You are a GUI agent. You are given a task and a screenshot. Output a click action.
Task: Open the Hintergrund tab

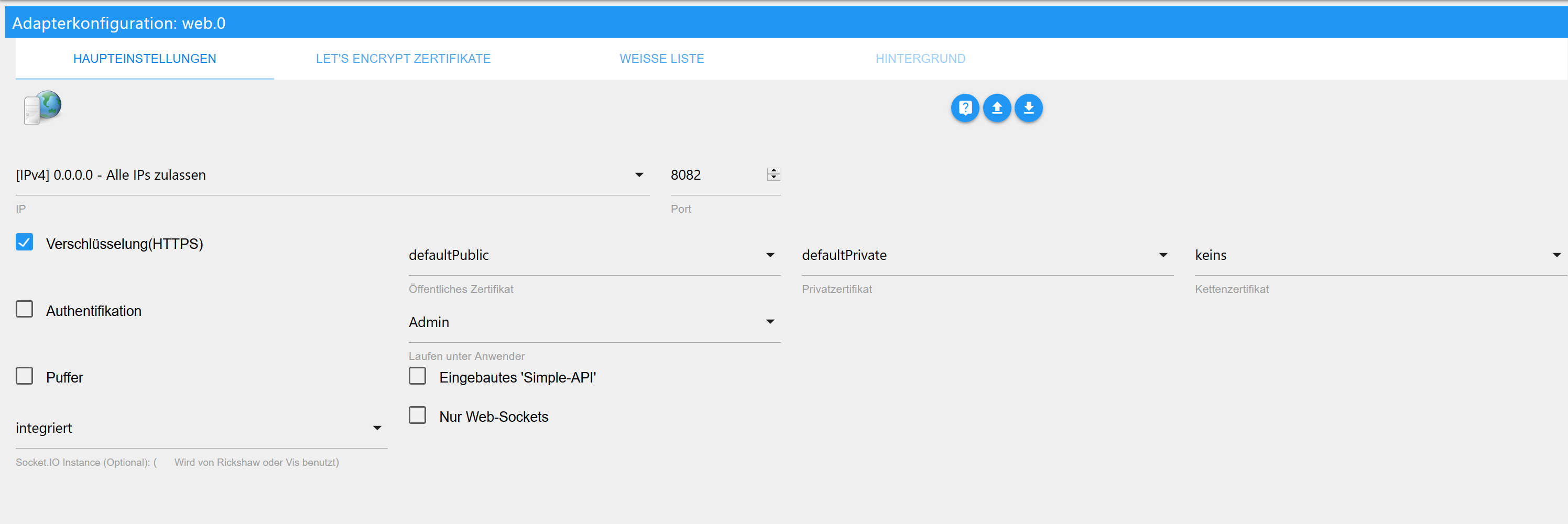[x=920, y=59]
